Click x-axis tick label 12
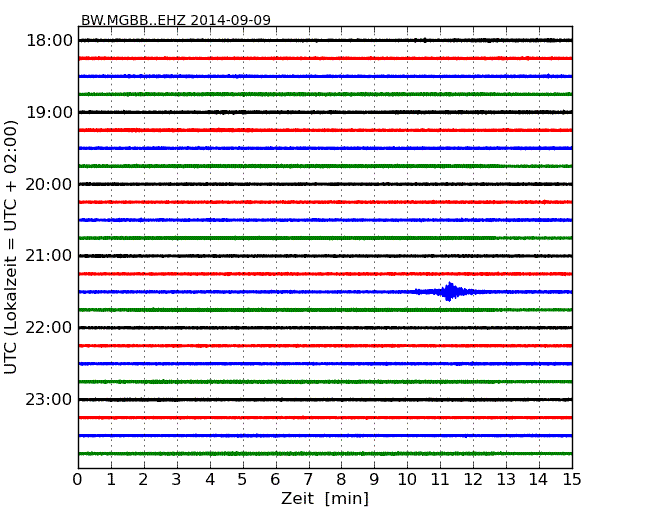The height and width of the screenshot is (520, 650). [x=473, y=479]
